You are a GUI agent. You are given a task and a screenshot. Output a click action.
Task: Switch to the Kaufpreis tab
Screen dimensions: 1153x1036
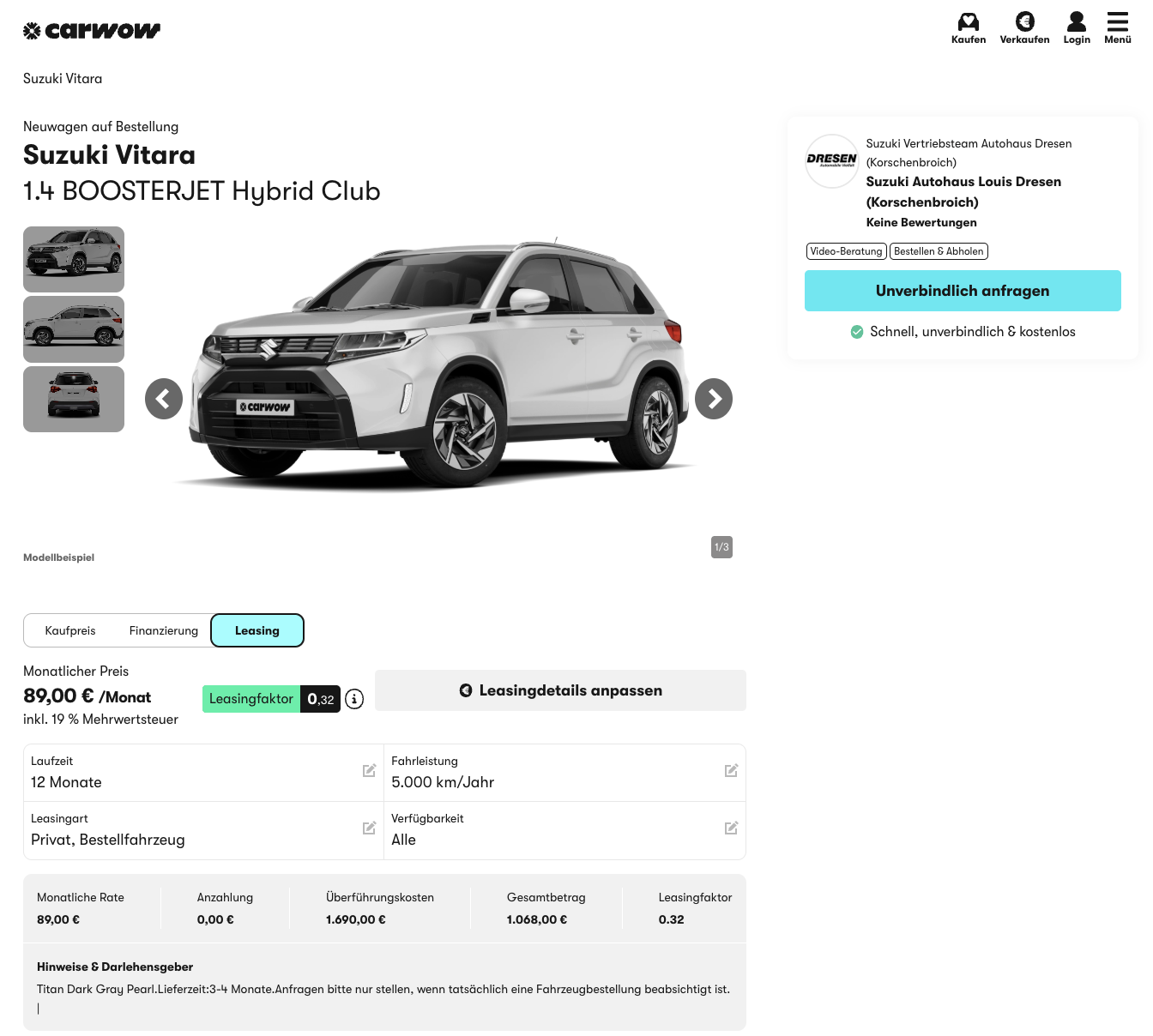click(x=70, y=630)
